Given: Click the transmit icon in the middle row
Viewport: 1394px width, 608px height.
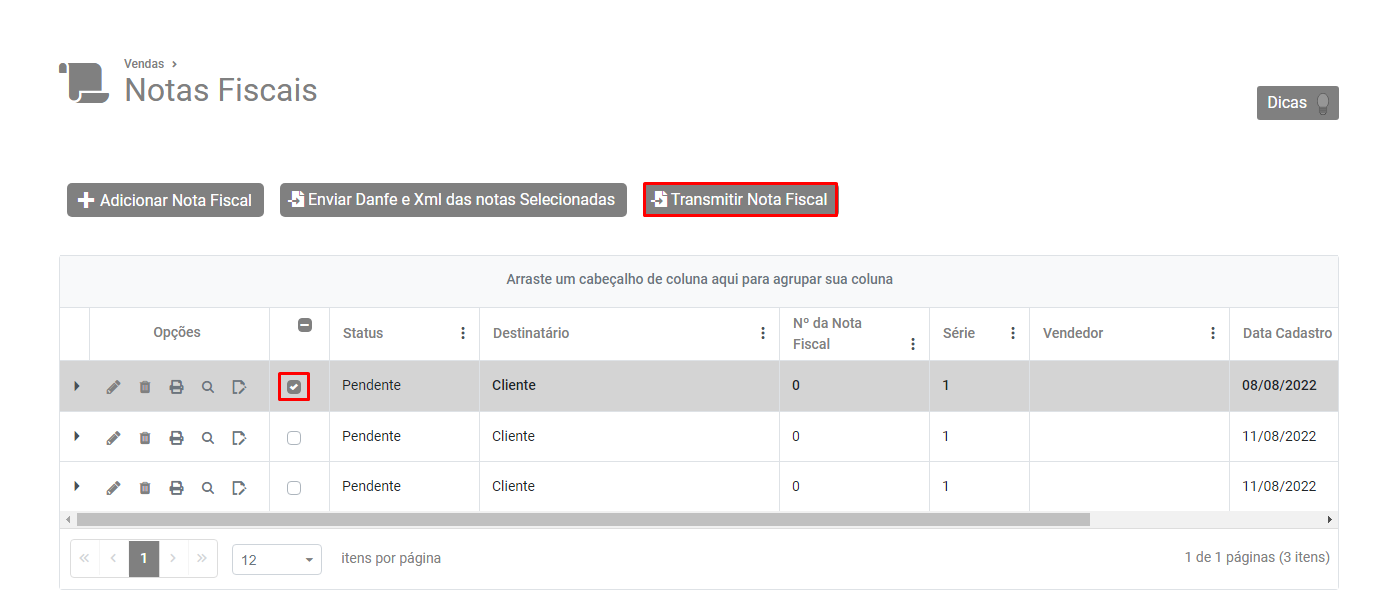Looking at the screenshot, I should pyautogui.click(x=239, y=438).
